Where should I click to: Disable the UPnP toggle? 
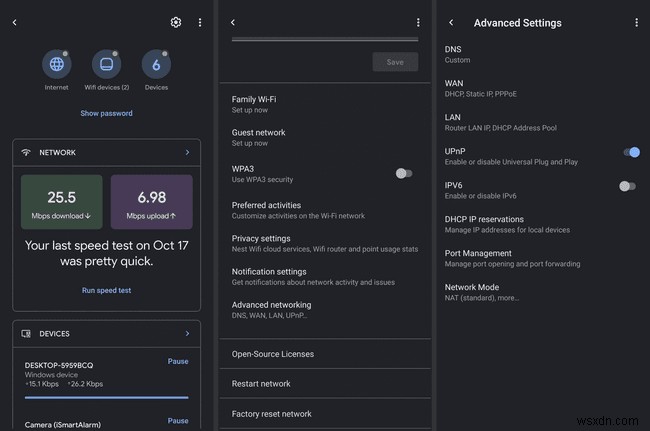tap(630, 152)
